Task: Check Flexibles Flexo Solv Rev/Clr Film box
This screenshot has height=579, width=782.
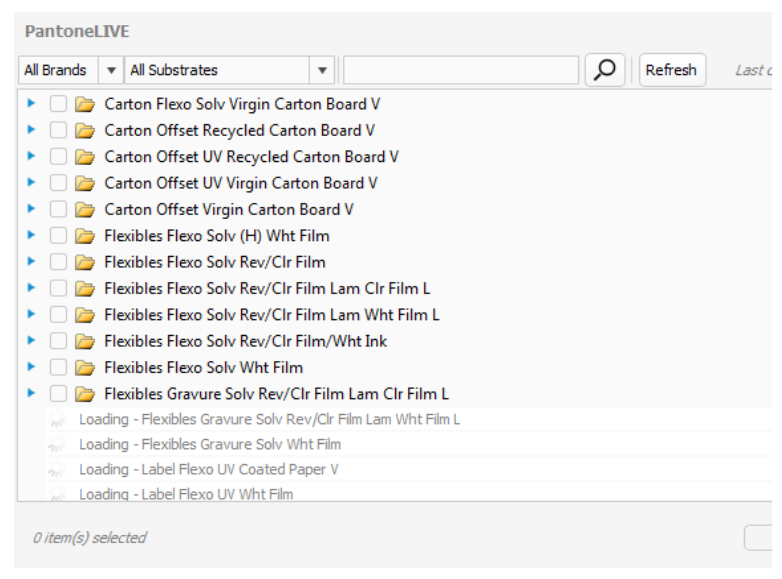Action: pyautogui.click(x=58, y=262)
